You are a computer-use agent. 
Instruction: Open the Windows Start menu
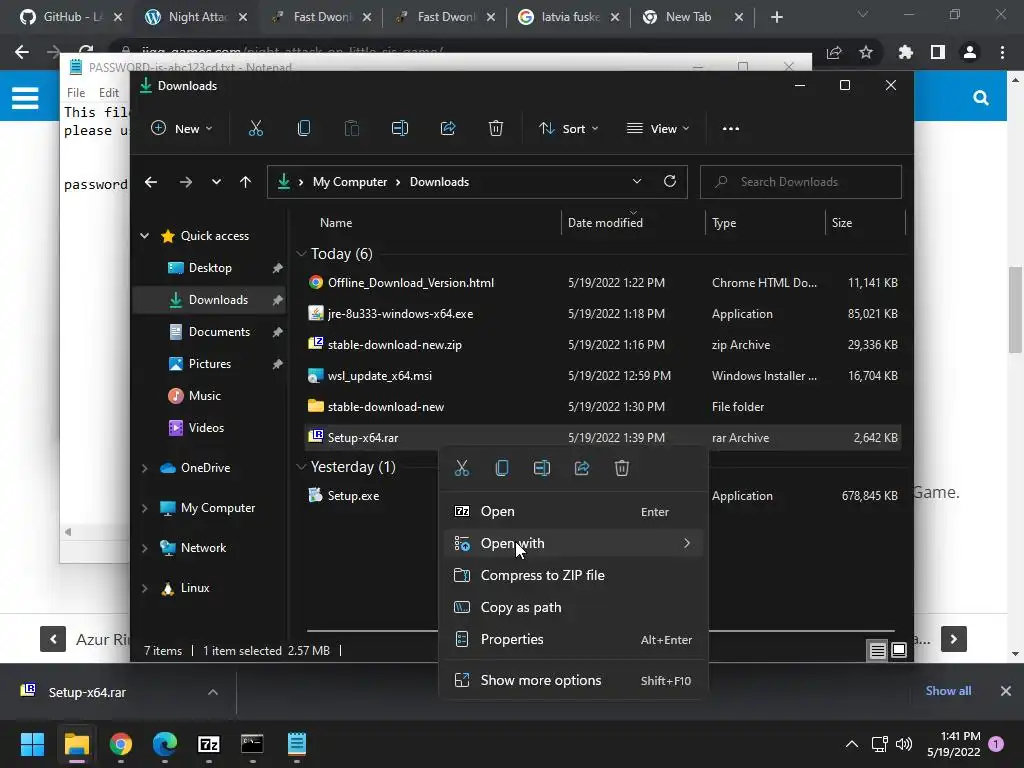point(32,744)
